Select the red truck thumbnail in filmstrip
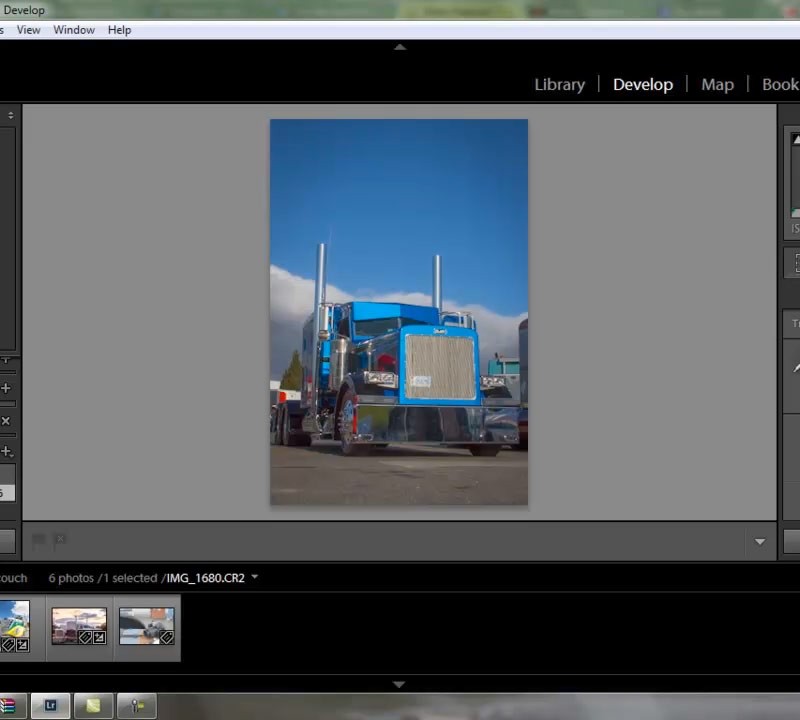Screen dimensions: 800x720 [79, 627]
